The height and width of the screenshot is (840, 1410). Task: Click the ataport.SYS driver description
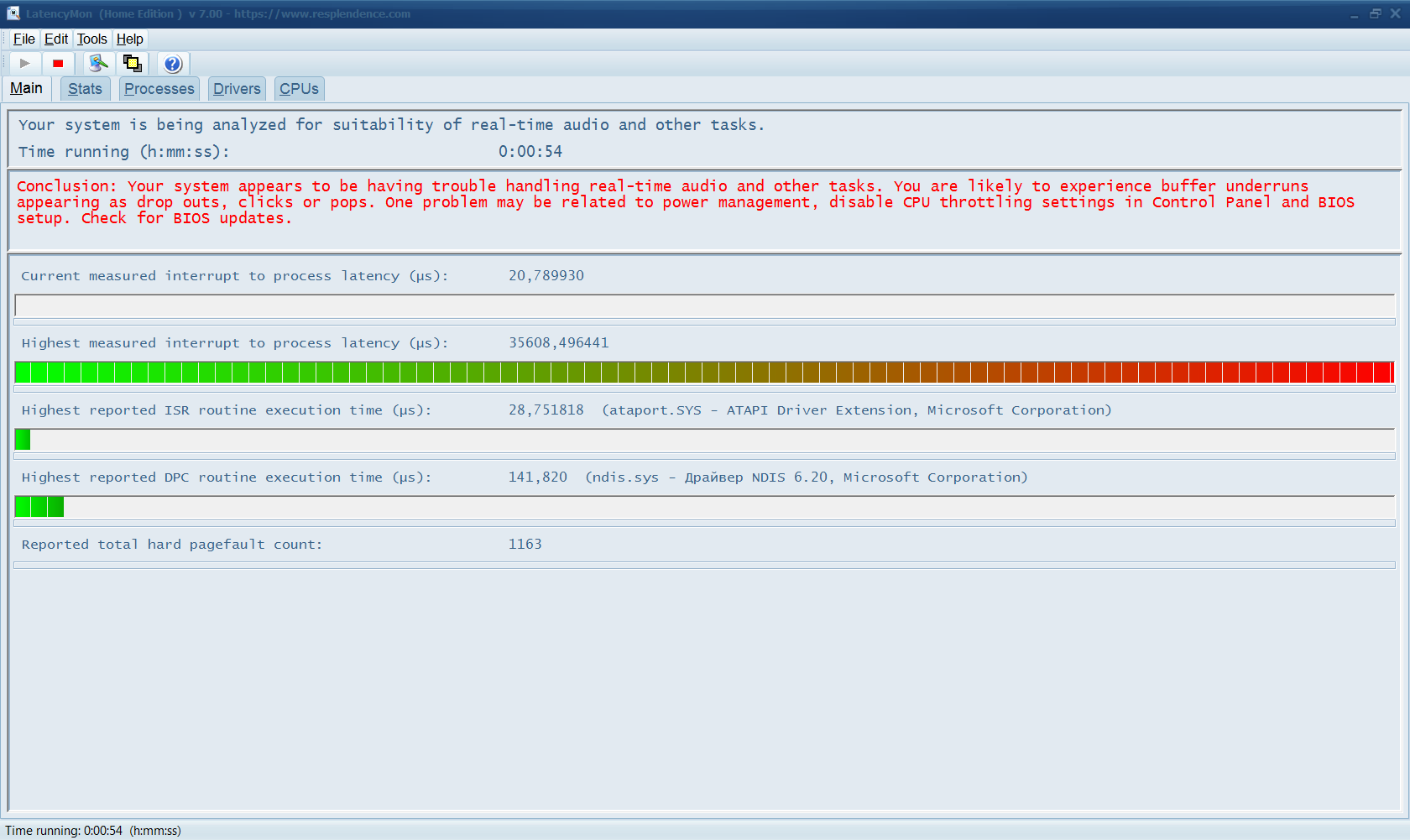click(857, 410)
